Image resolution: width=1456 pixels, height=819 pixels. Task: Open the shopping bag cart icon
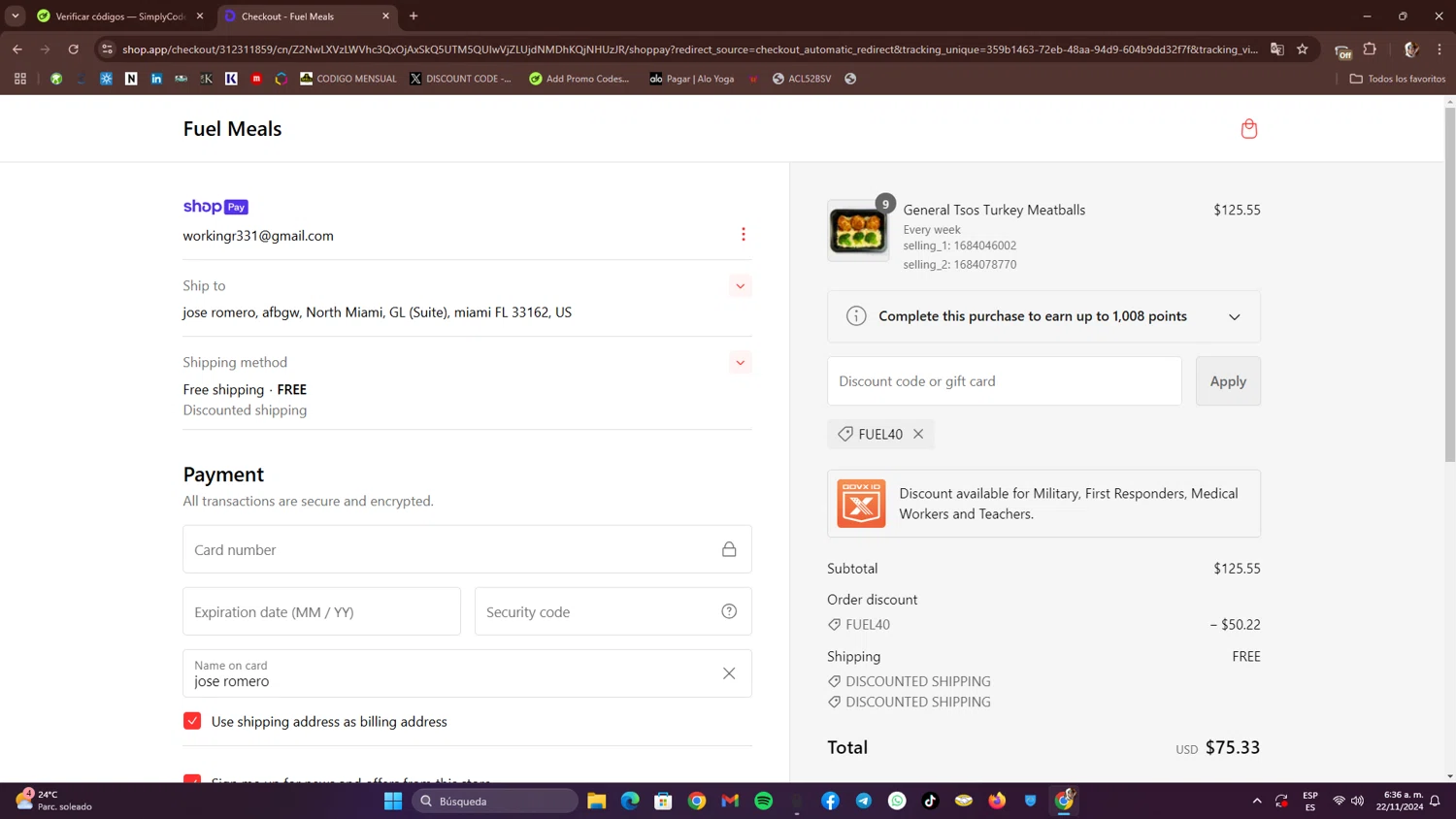(x=1248, y=129)
